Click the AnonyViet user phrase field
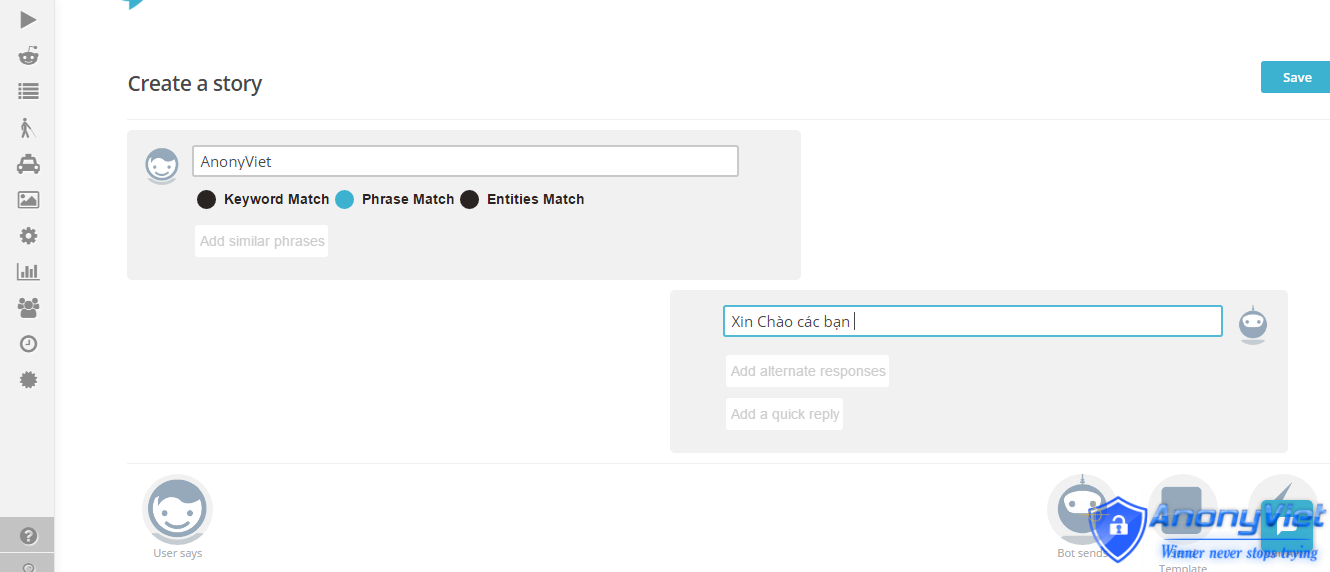Screen dimensions: 1330x572 click(x=465, y=161)
